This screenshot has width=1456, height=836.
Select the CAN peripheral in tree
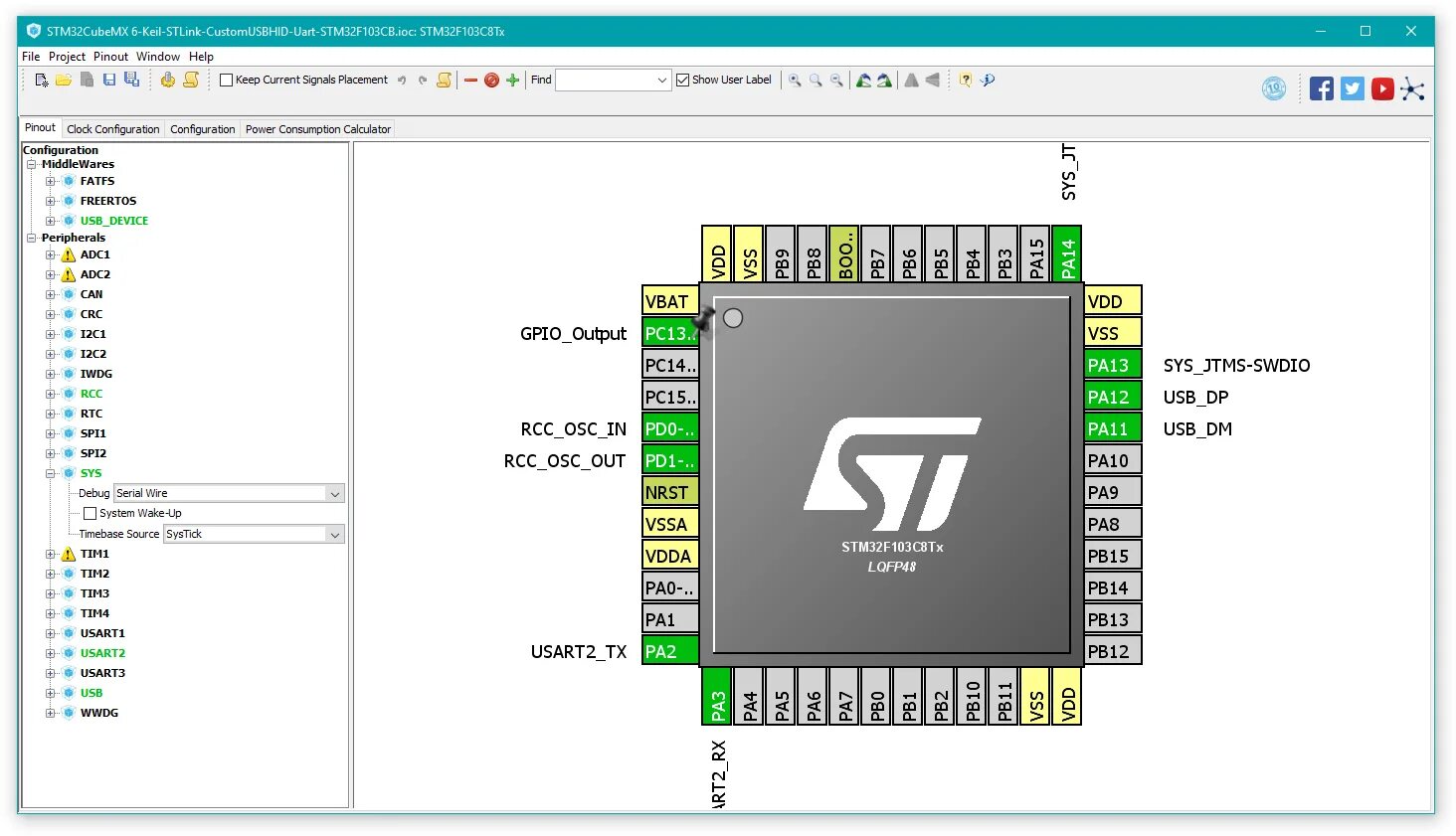pos(91,294)
